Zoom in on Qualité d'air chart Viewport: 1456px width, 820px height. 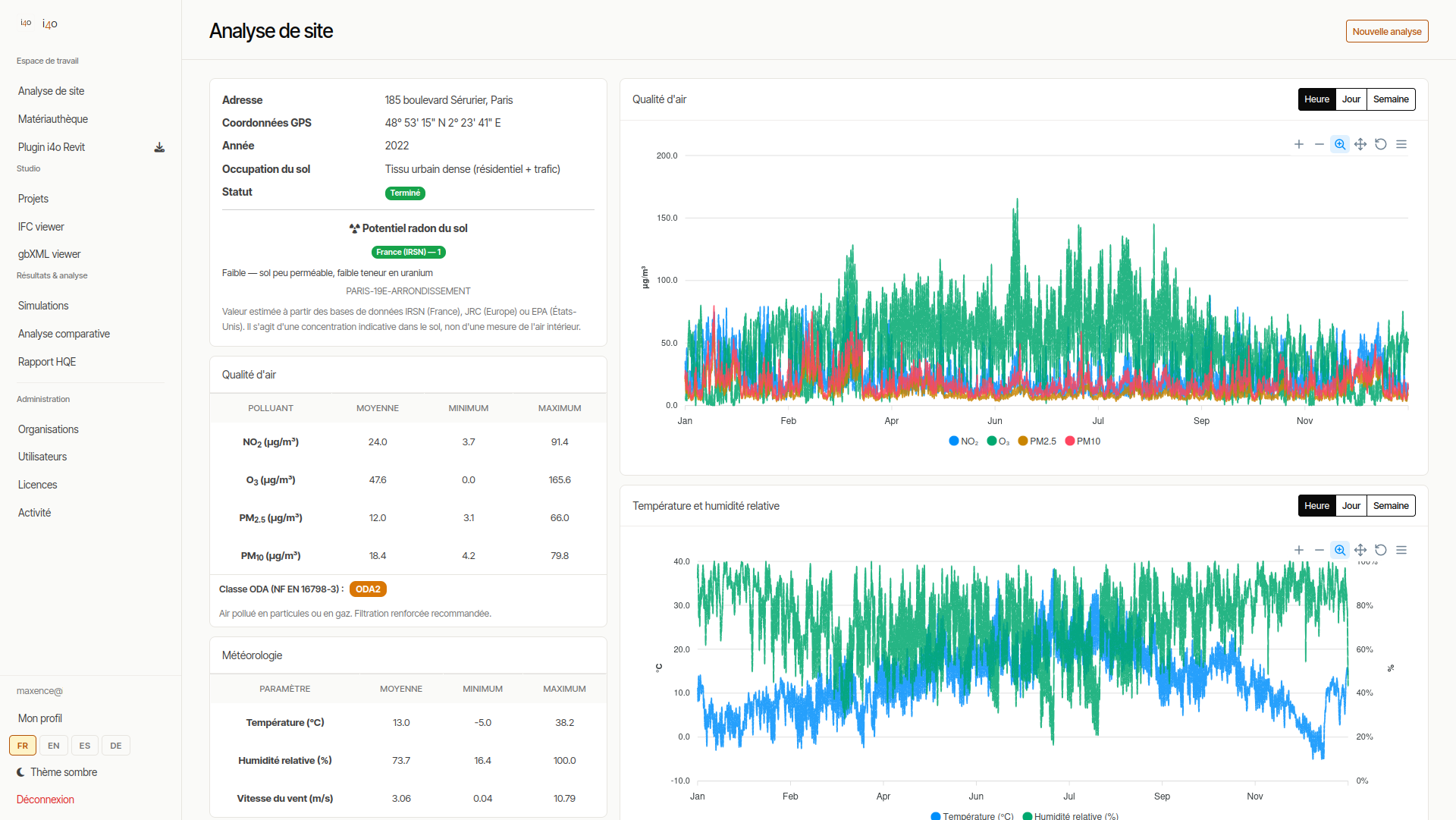coord(1299,144)
